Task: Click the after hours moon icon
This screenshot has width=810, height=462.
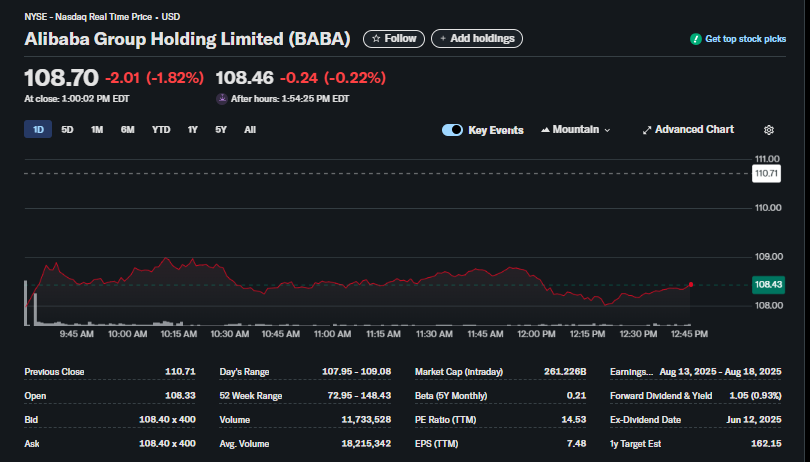Action: point(222,99)
